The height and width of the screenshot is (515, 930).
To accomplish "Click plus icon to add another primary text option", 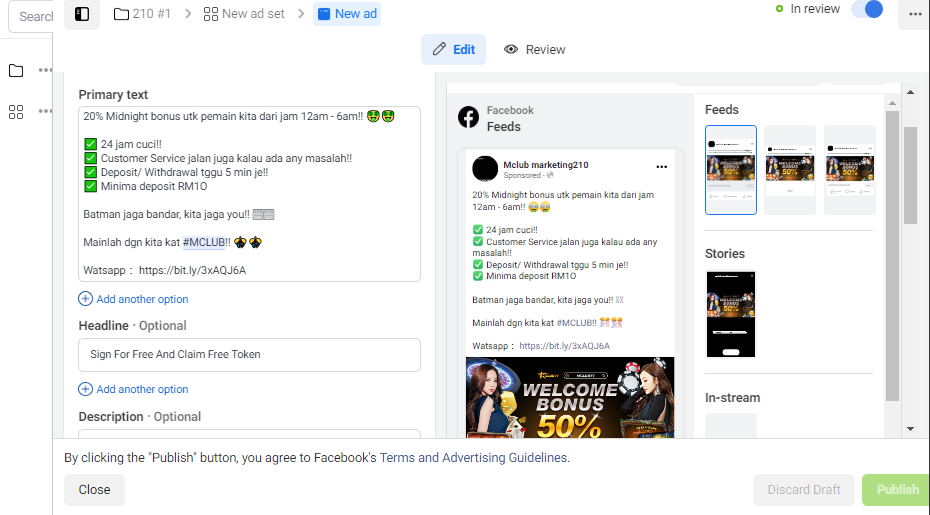I will [85, 299].
